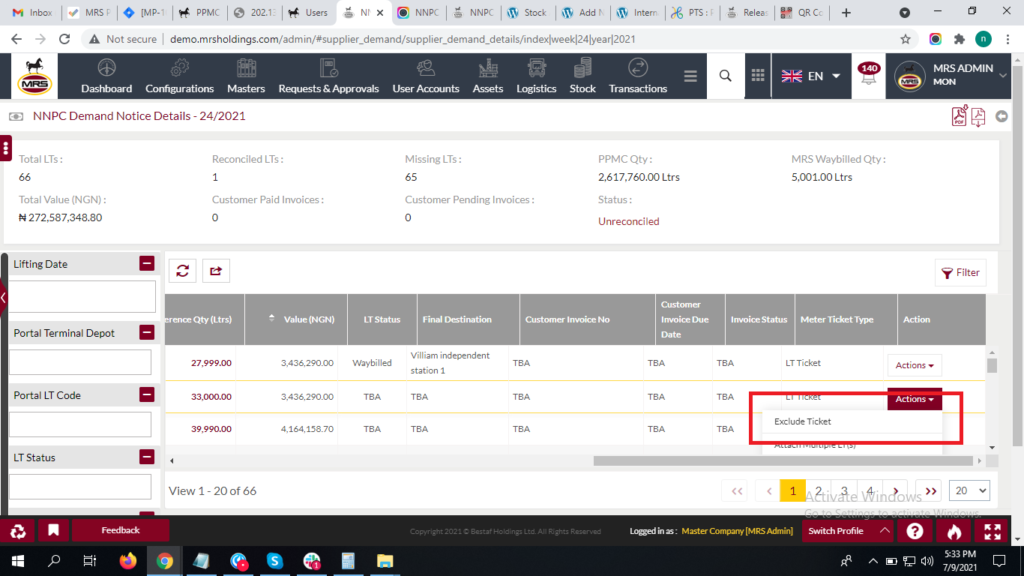
Task: Expand the Switch Profile menu
Action: (x=848, y=531)
